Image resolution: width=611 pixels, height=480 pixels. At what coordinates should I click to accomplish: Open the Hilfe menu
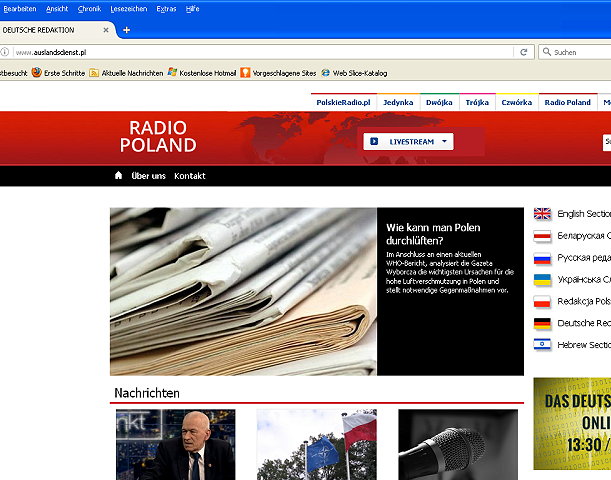(192, 9)
